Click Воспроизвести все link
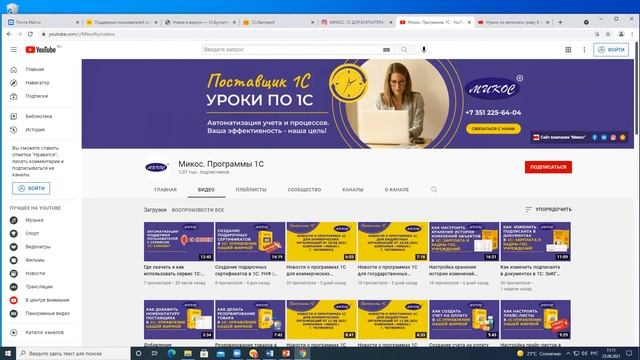The image size is (640, 360). pos(198,210)
